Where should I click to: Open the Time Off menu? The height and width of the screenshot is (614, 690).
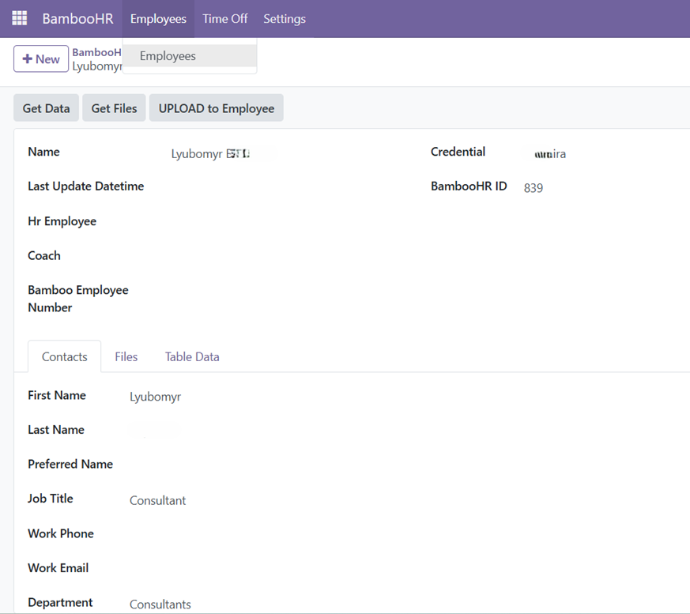click(224, 19)
